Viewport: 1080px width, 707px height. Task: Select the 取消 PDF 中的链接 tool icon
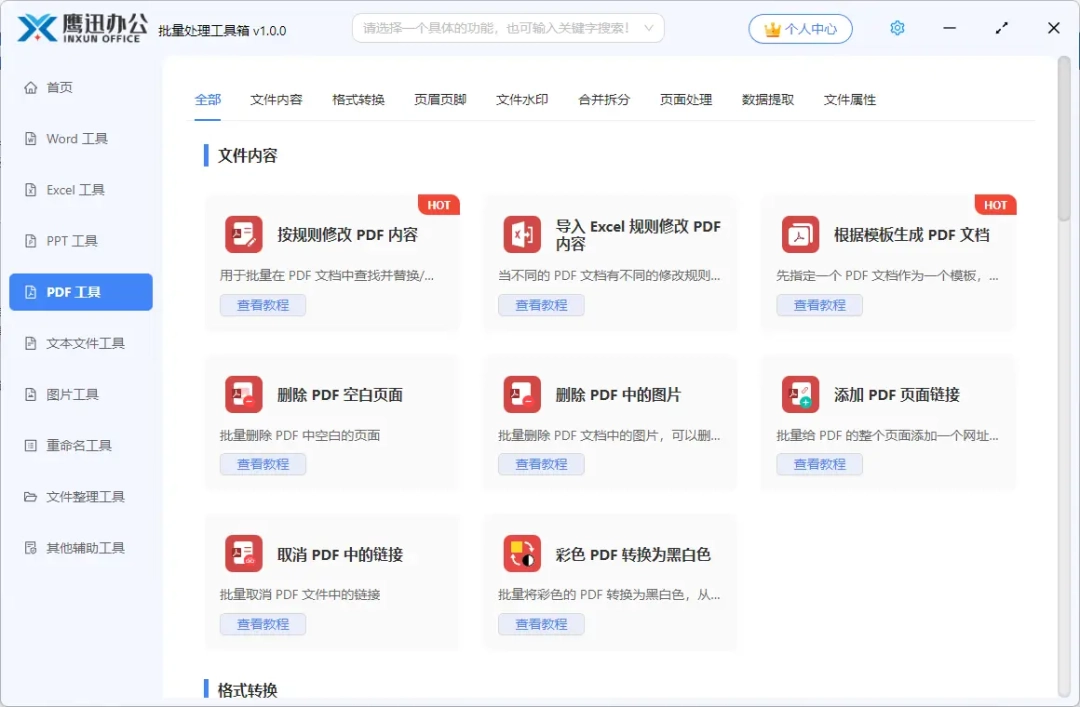pos(243,553)
